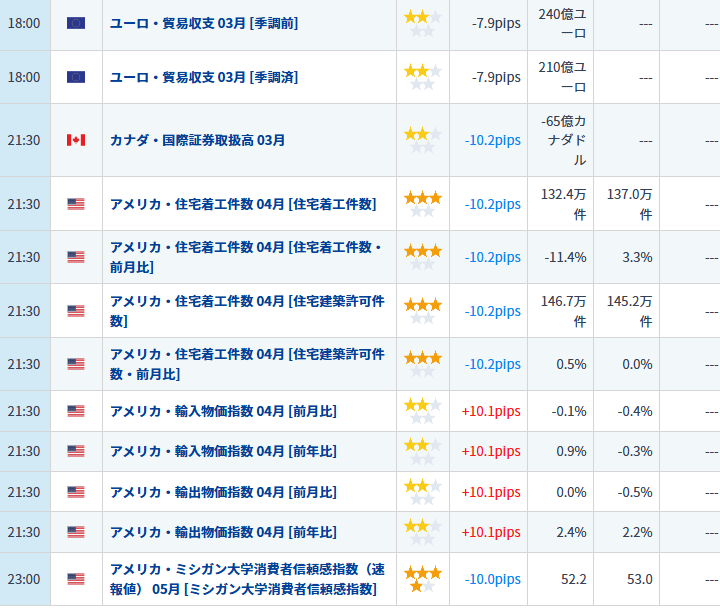
Task: Click the star rating for ミシガン大学消費者信頼感指数
Action: point(422,579)
